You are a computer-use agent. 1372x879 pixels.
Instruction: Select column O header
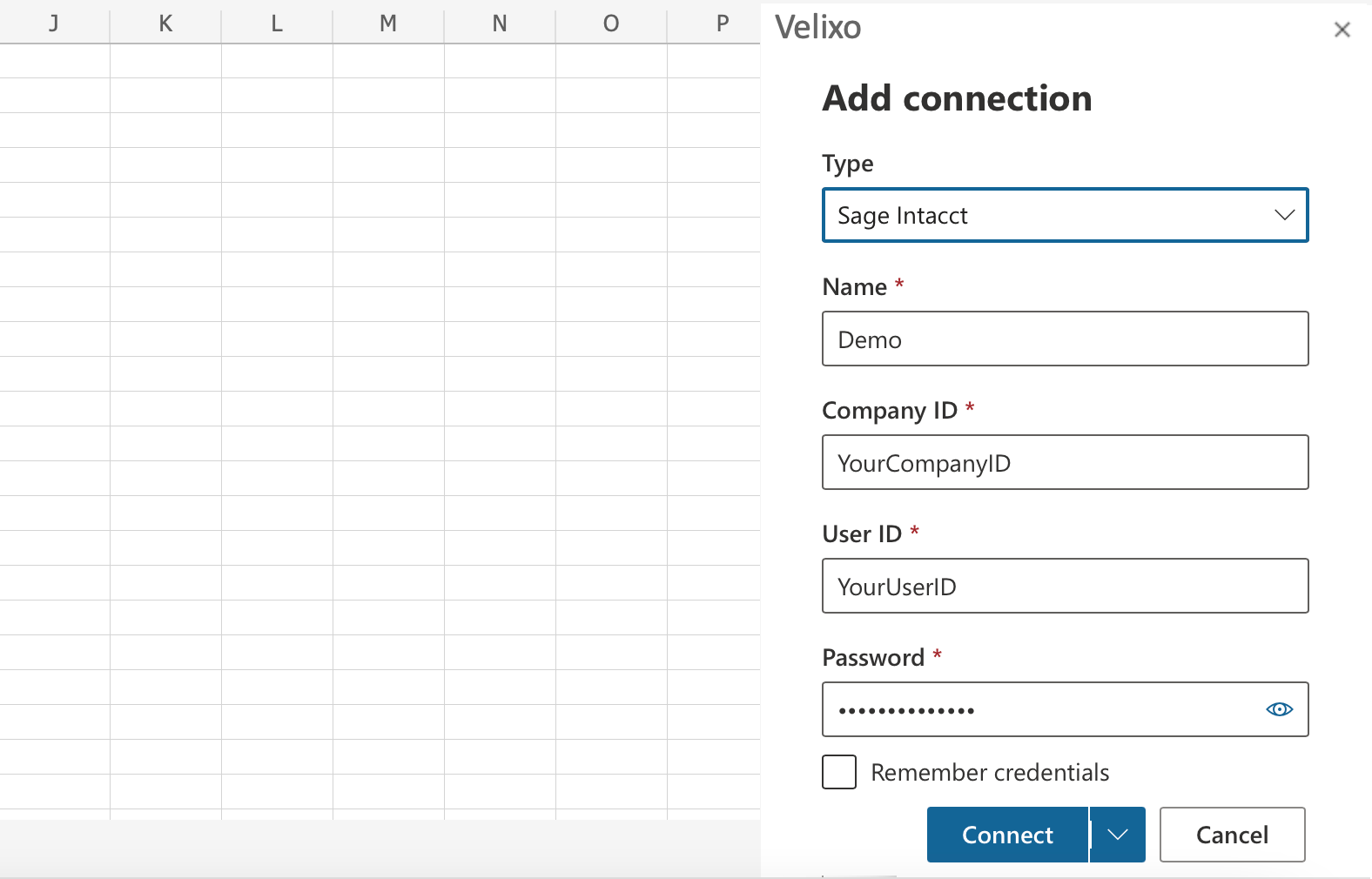click(611, 23)
